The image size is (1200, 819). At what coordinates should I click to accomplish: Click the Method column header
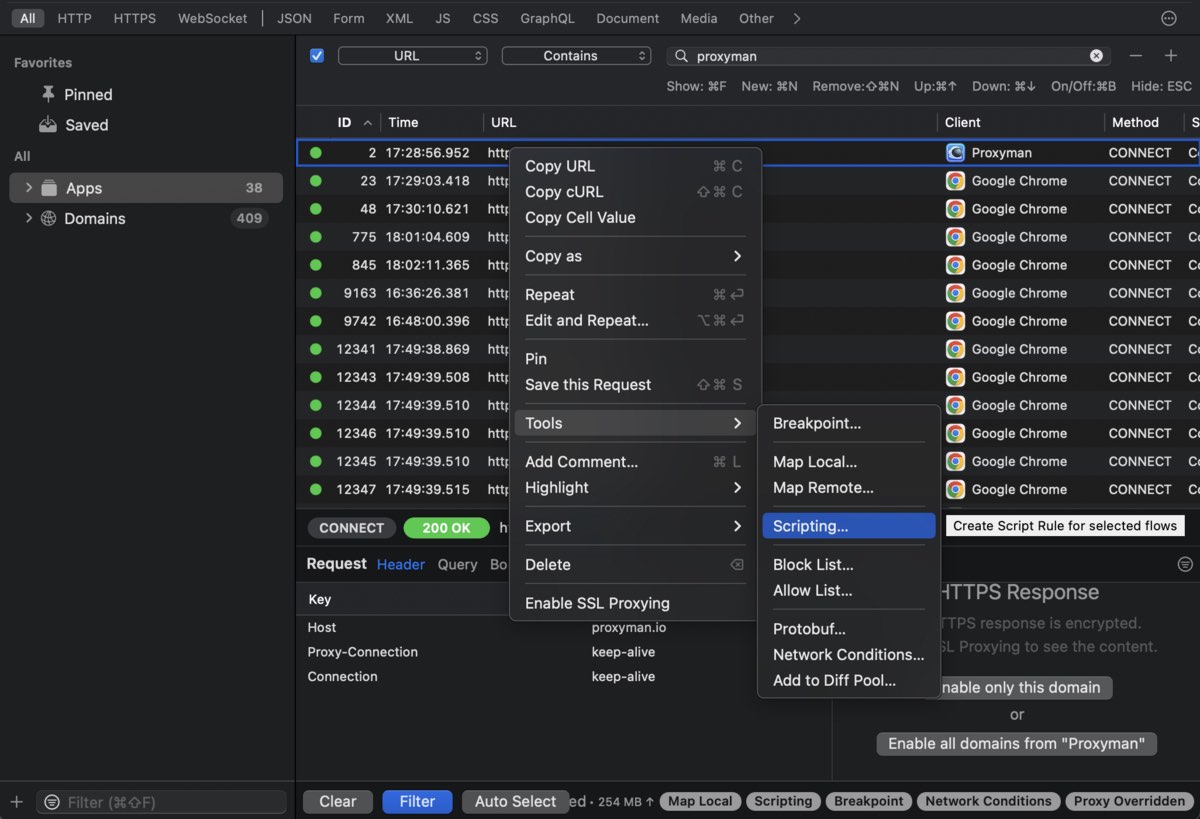(1135, 122)
